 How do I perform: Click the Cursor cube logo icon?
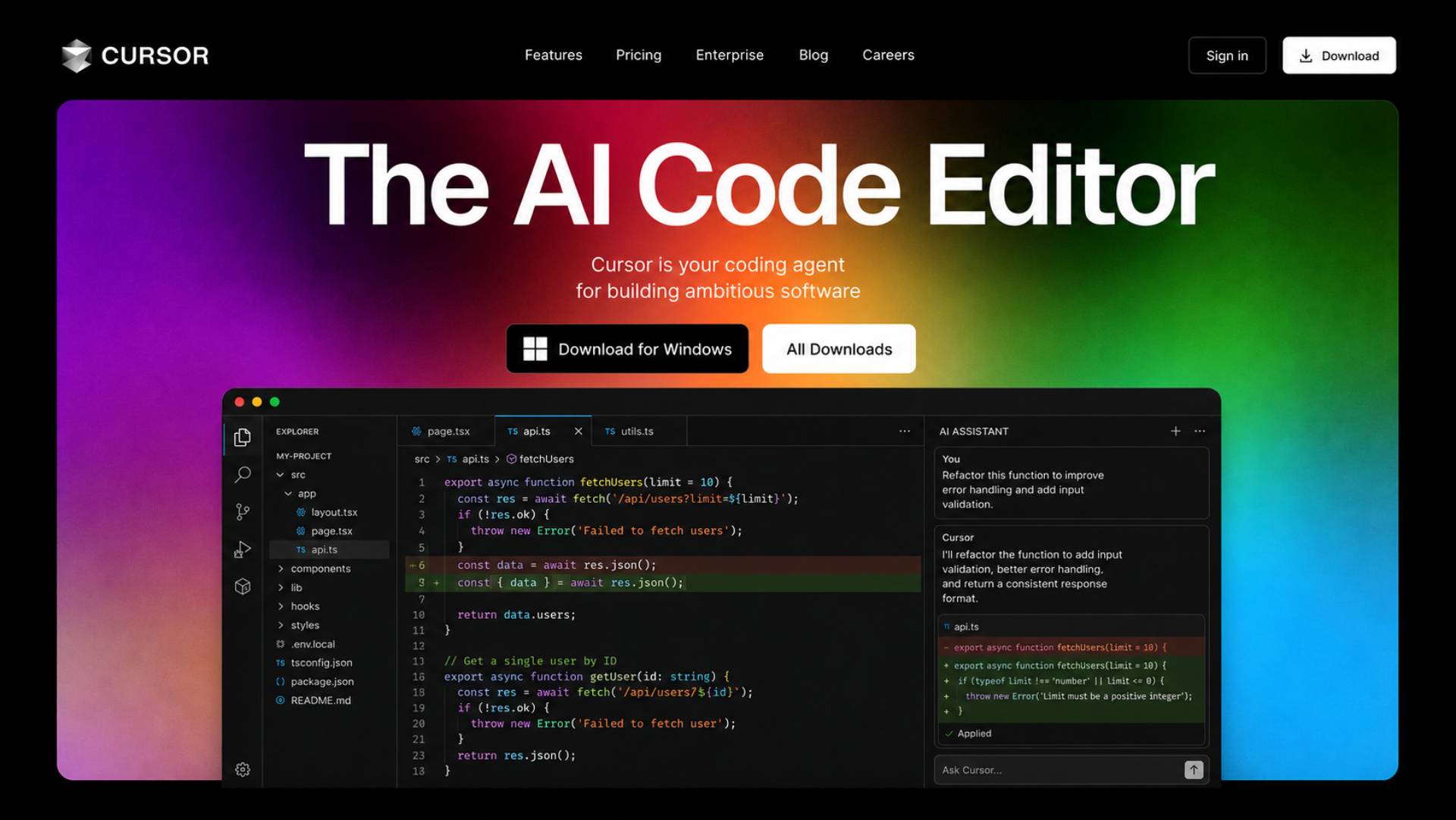click(77, 55)
